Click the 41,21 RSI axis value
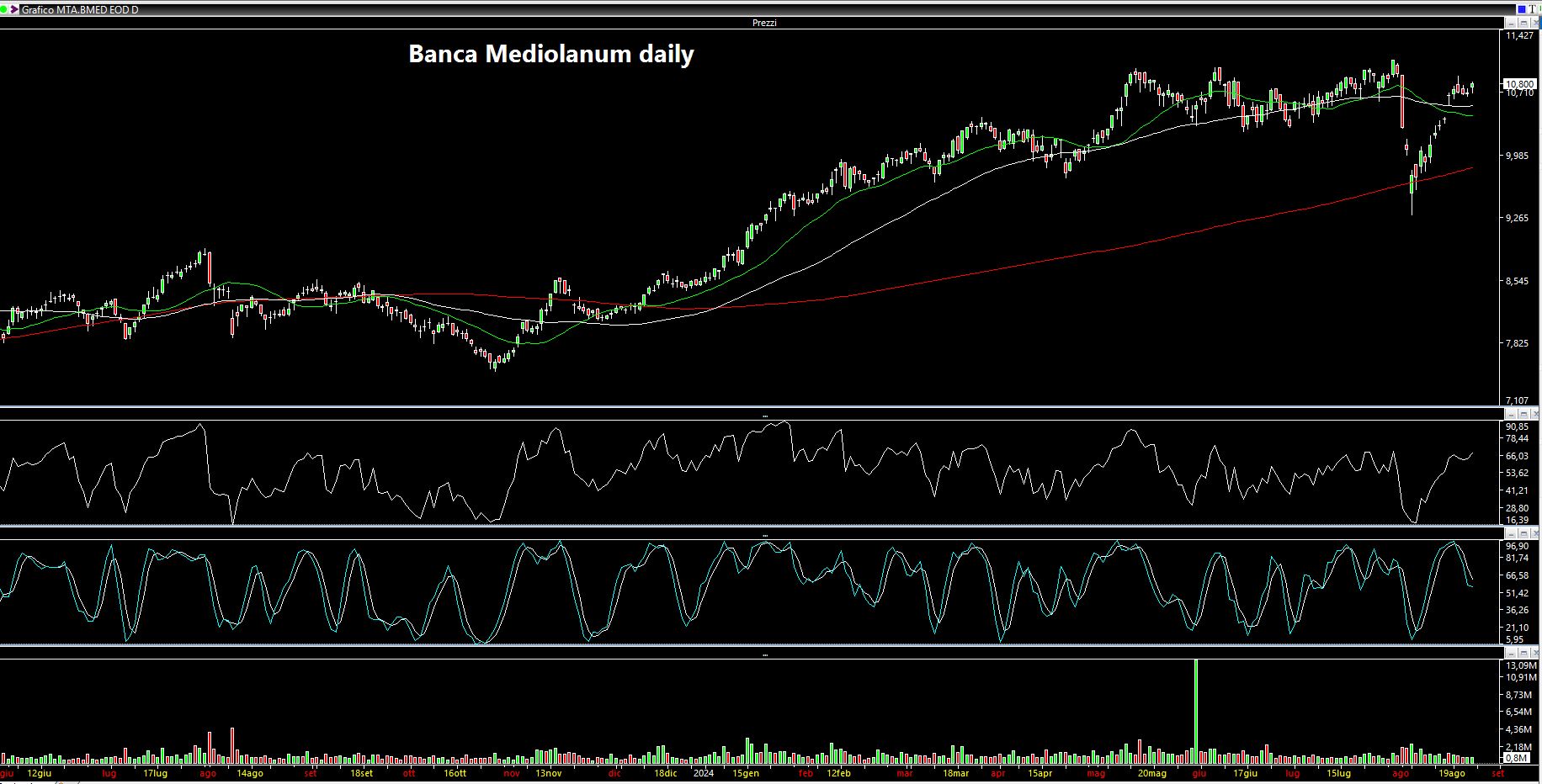Viewport: 1542px width, 784px height. click(1518, 490)
